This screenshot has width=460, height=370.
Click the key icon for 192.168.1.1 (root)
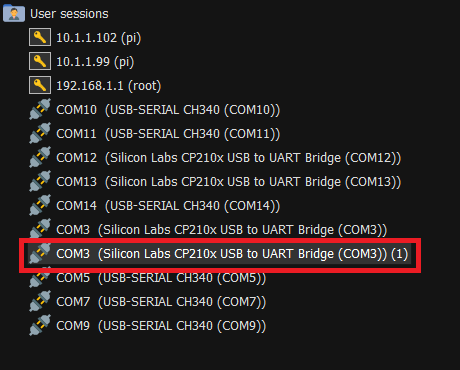(x=40, y=85)
